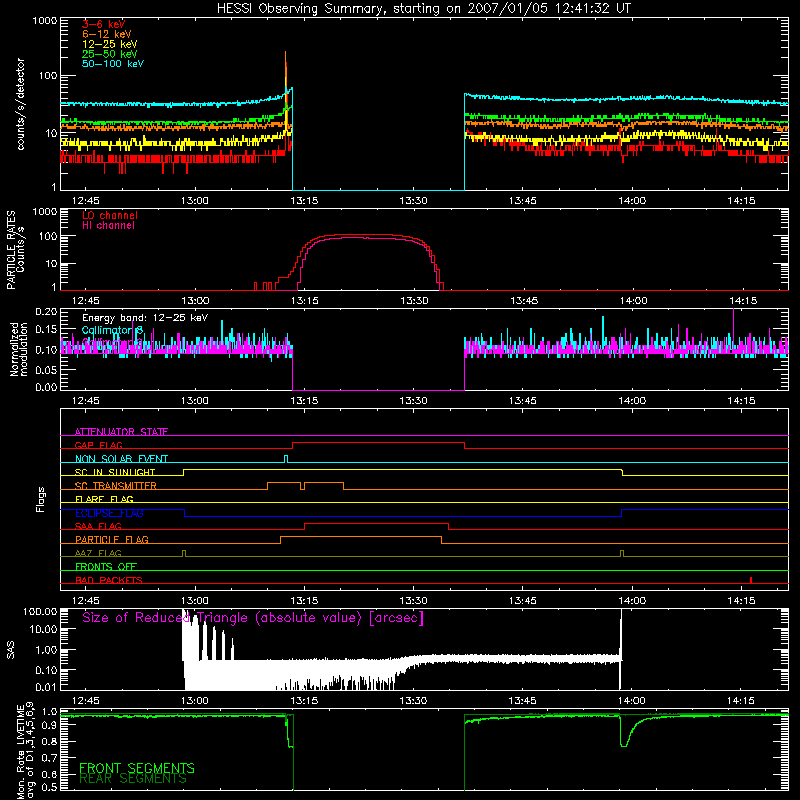
Task: Select the orange '6-12 keV' legend entry
Action: click(106, 34)
